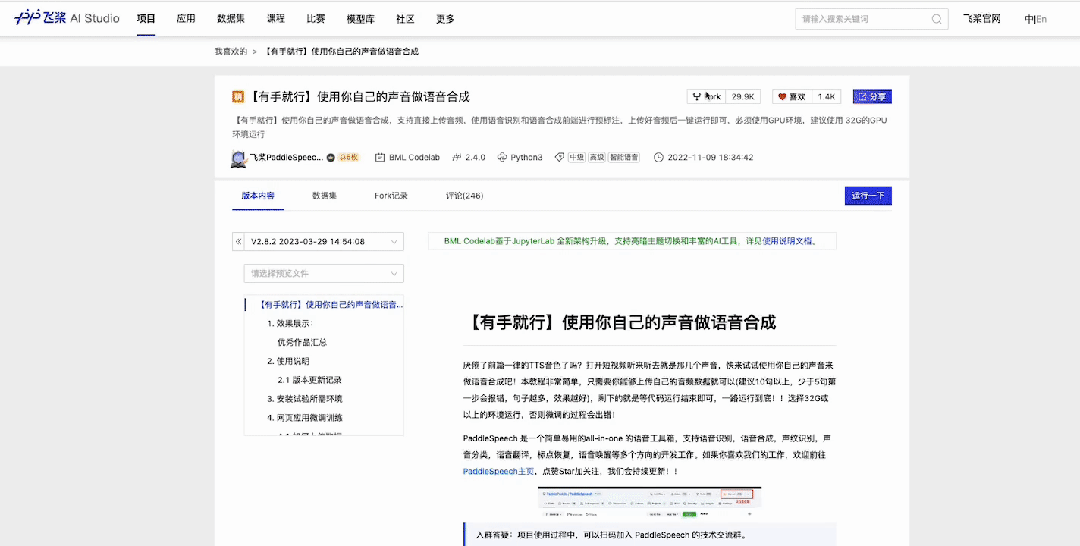Image resolution: width=1080 pixels, height=546 pixels.
Task: Click the 高级 difficulty tag
Action: 596,158
